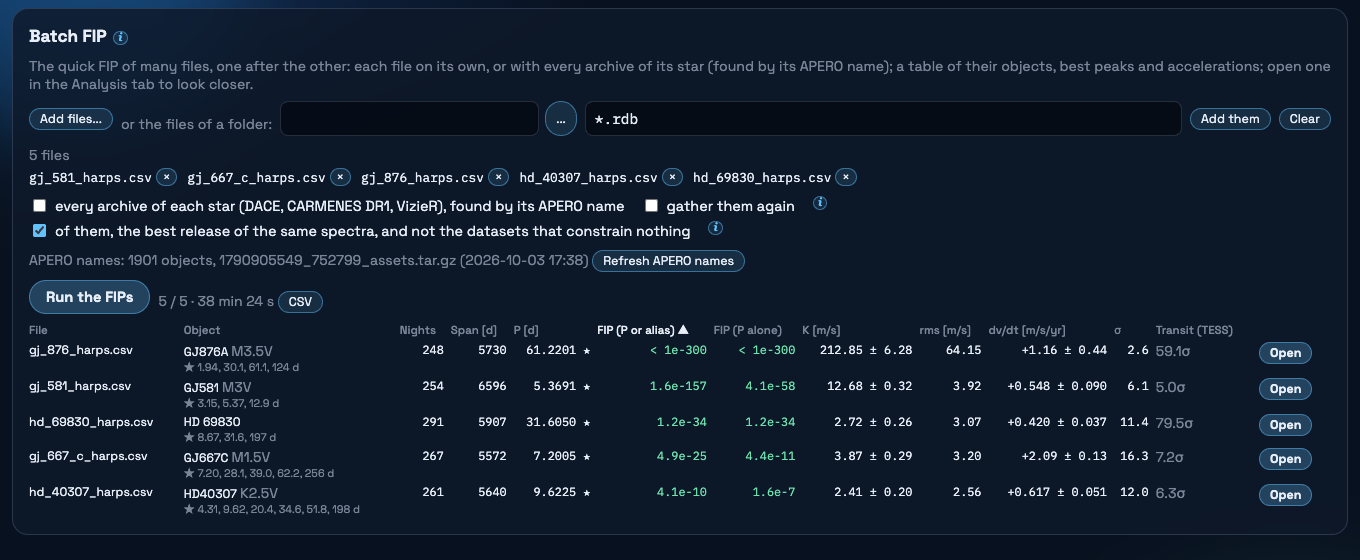
Task: Run the FIPs
Action: 89,297
